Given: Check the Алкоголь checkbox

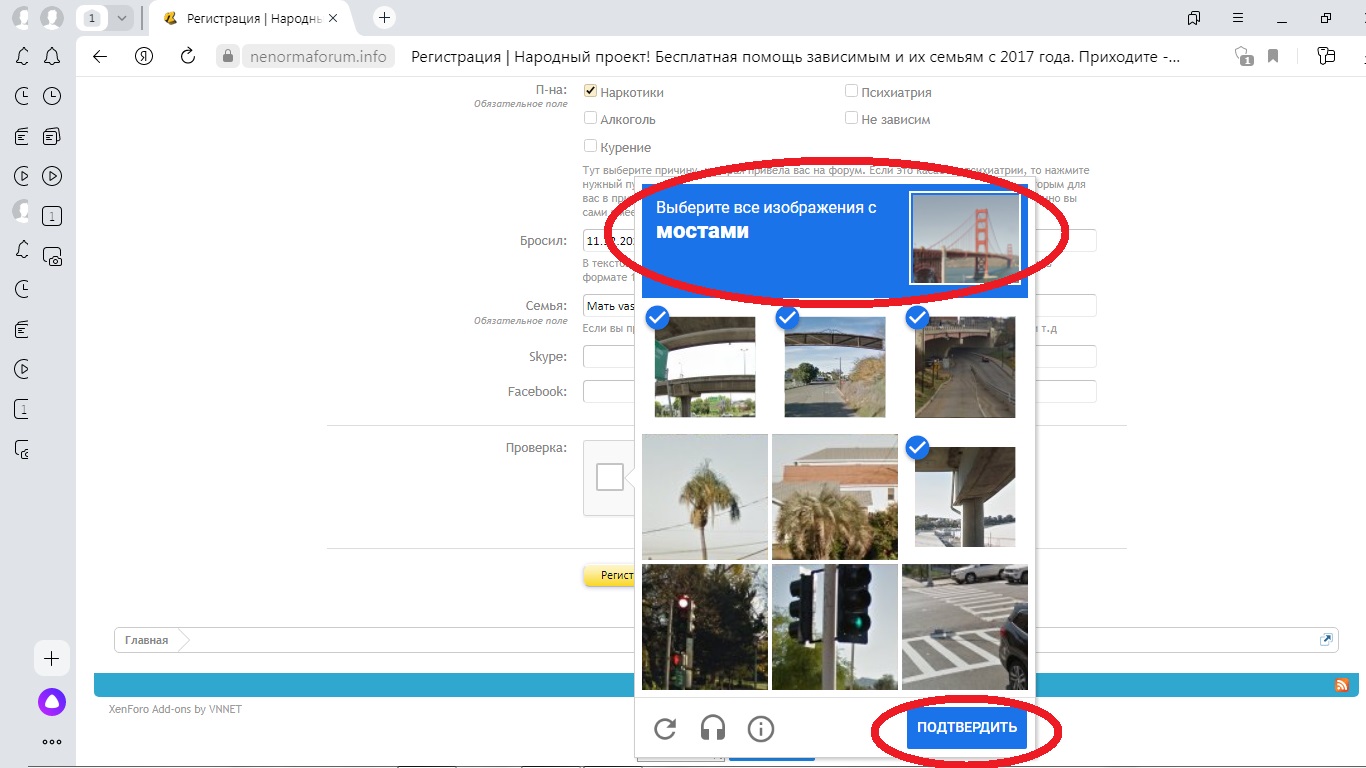Looking at the screenshot, I should tap(590, 118).
